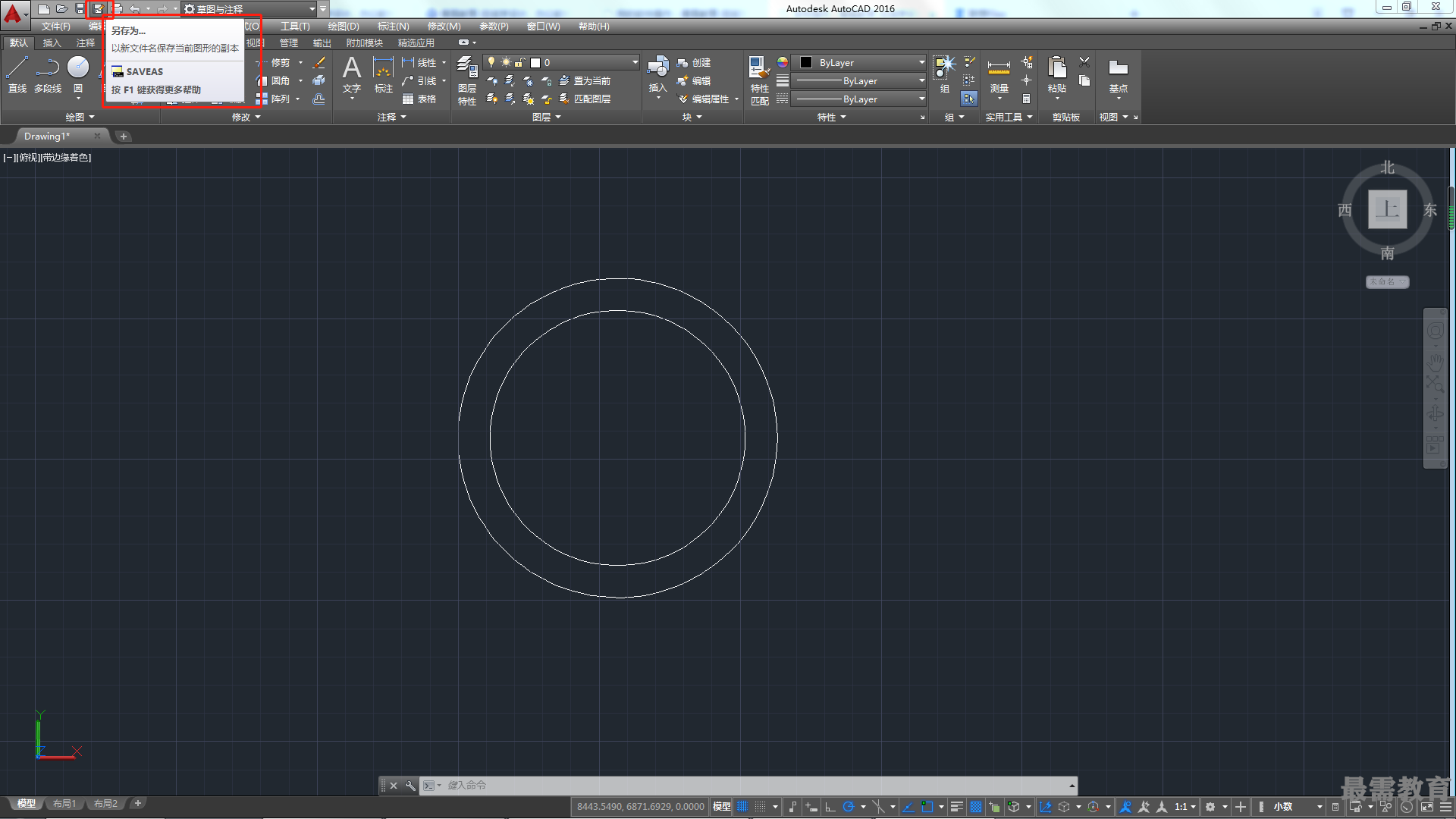The height and width of the screenshot is (819, 1456).
Task: Click the erase icon in modify panel
Action: click(x=319, y=62)
